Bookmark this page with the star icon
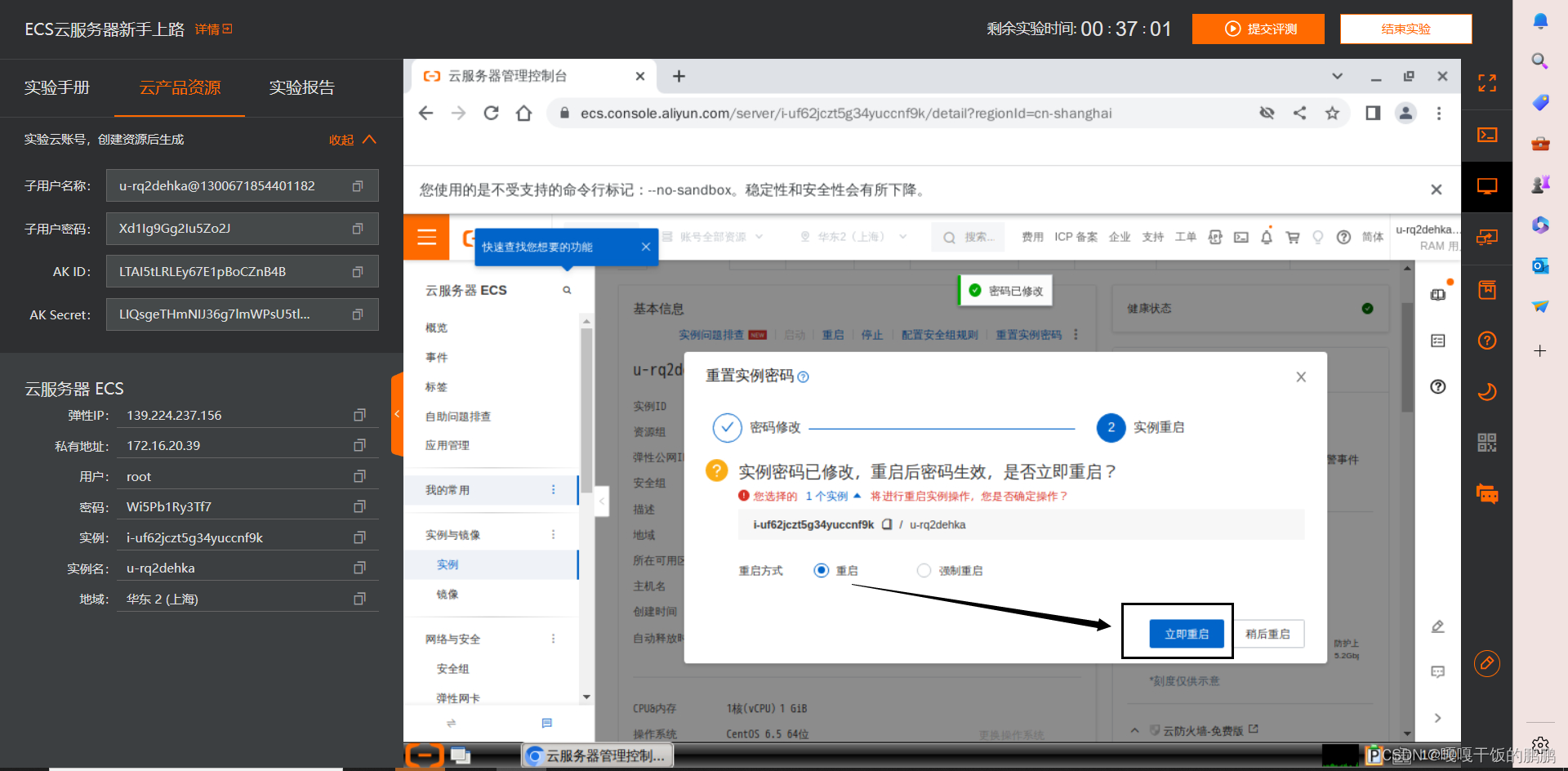Screen dimensions: 1568x771 (x=1332, y=113)
